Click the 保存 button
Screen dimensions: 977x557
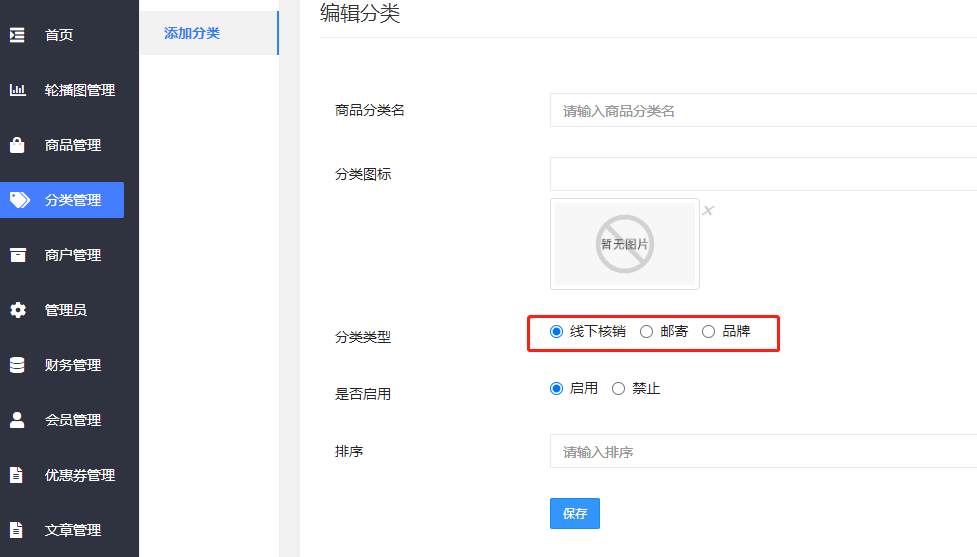pos(574,513)
